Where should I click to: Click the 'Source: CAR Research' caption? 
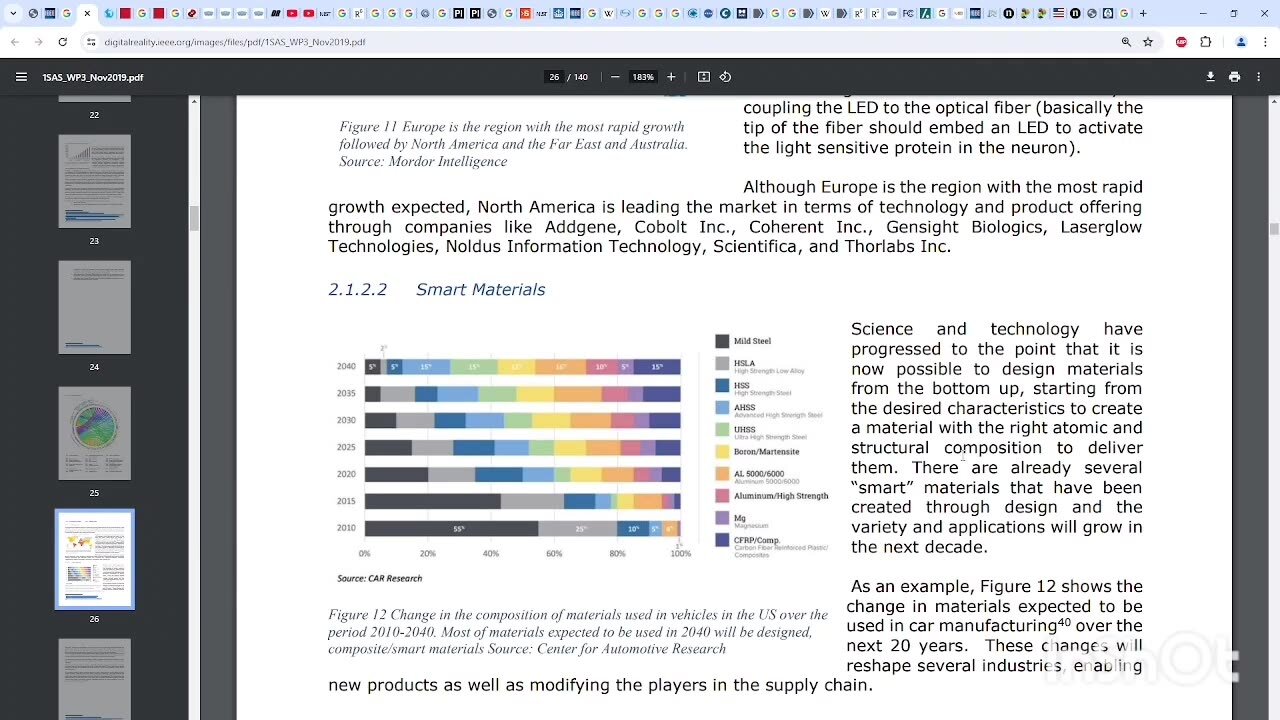tap(379, 578)
